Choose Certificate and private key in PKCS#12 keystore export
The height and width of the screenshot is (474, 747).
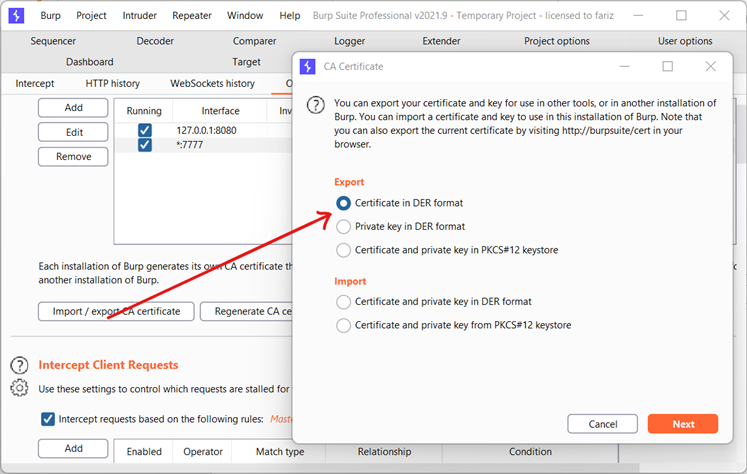coord(343,250)
